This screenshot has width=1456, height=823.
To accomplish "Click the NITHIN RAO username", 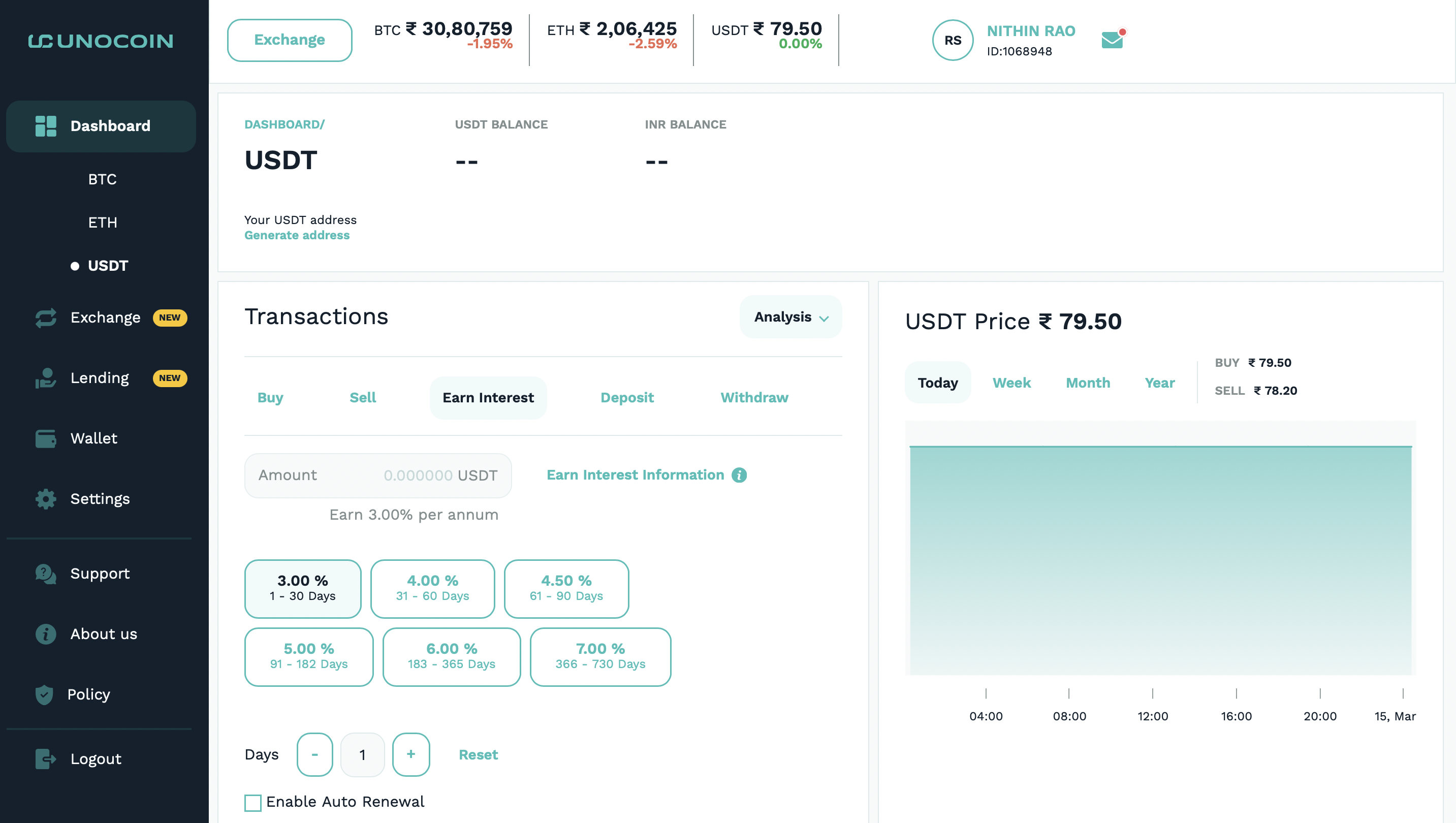I will [1031, 31].
